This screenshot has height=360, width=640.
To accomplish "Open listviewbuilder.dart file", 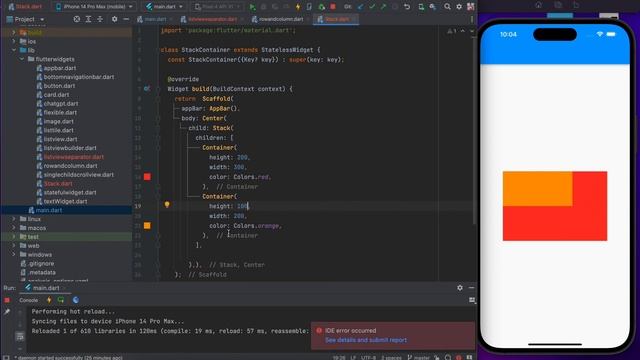I will point(70,148).
